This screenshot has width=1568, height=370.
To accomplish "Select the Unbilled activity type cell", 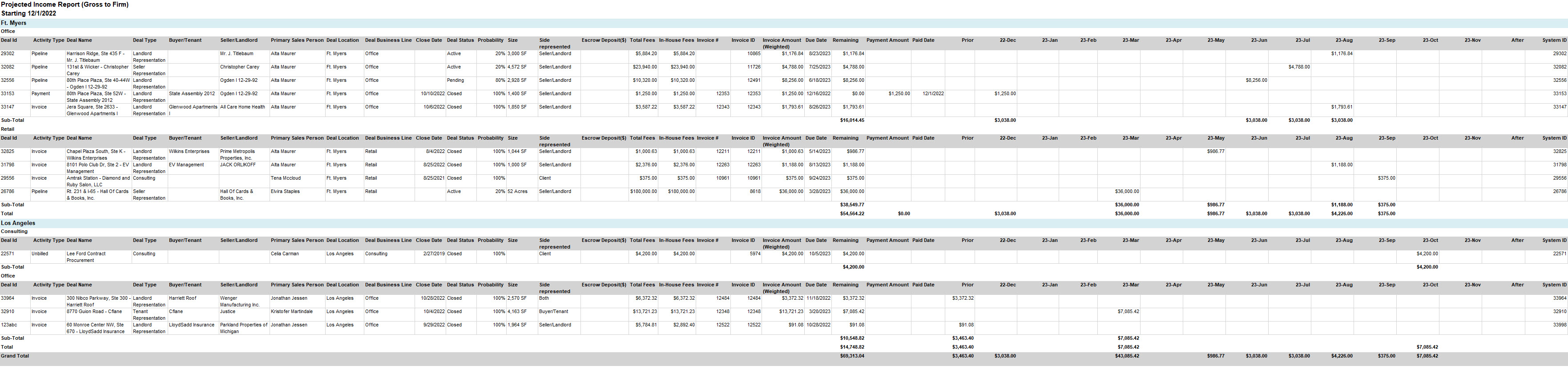I will point(40,254).
